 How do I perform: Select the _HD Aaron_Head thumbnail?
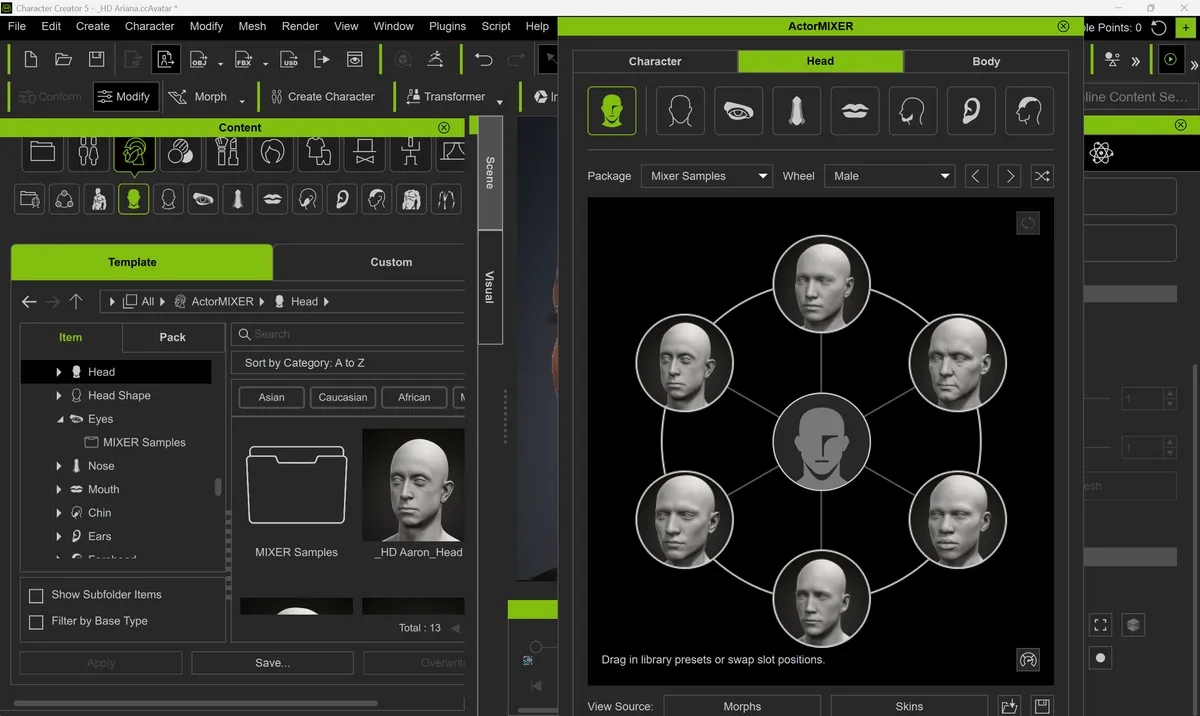click(413, 493)
